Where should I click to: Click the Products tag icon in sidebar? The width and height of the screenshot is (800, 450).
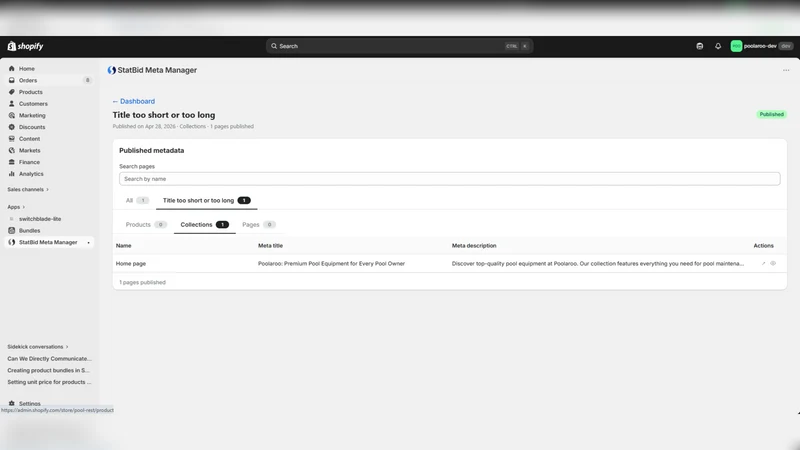pyautogui.click(x=12, y=92)
